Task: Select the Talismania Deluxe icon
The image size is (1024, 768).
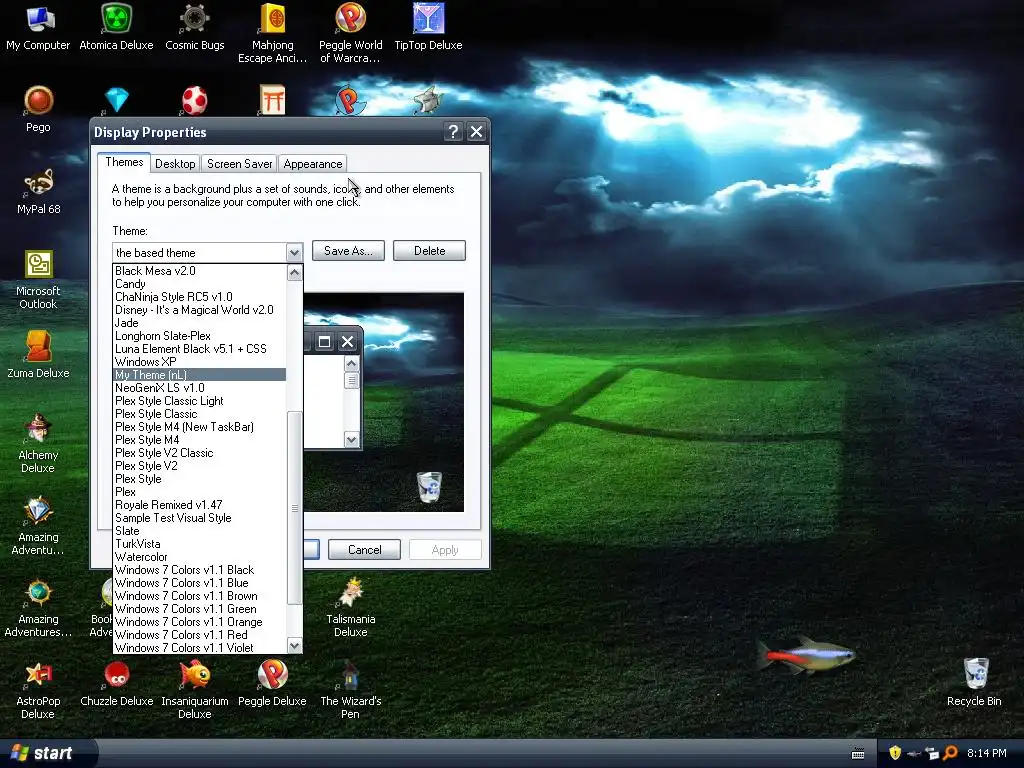Action: tap(351, 607)
